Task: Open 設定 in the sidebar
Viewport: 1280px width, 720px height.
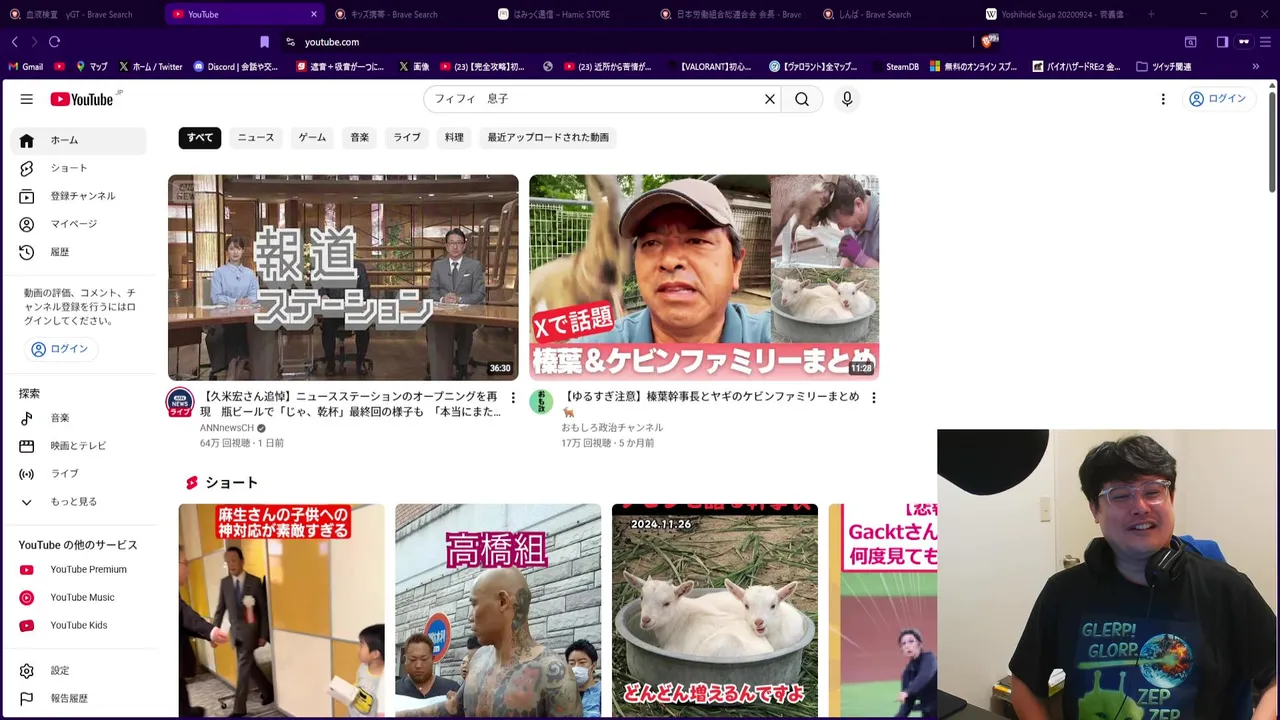Action: point(79,671)
